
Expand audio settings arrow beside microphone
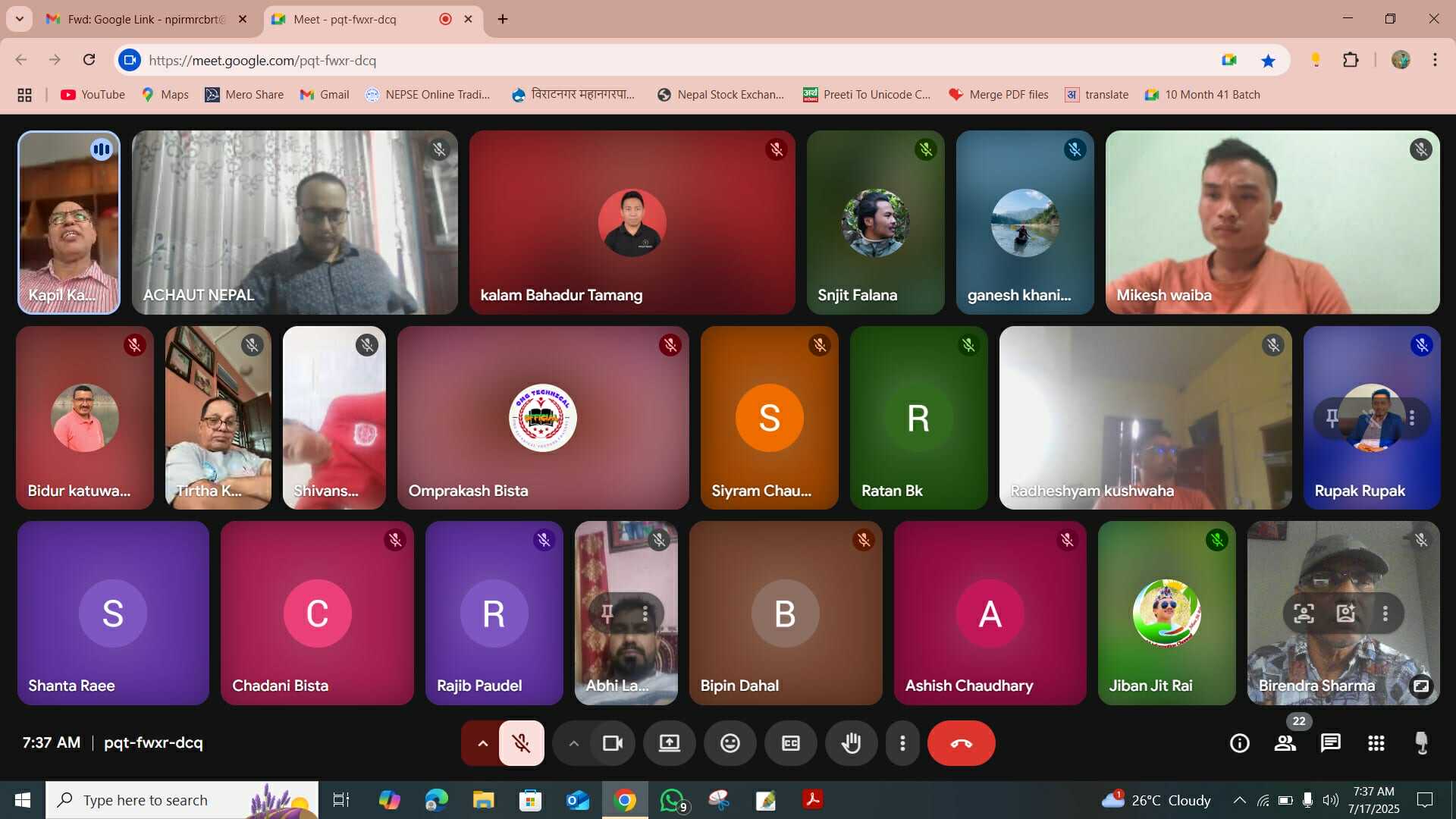click(482, 743)
